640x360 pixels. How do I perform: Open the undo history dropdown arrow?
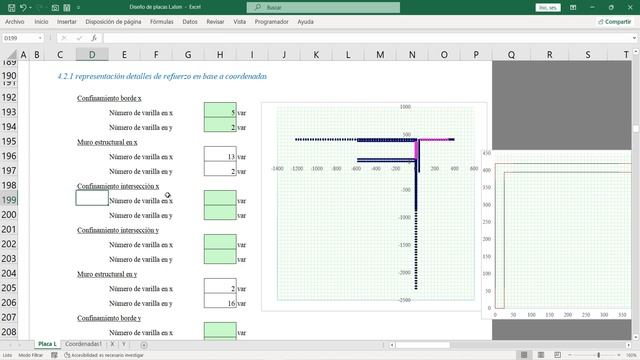point(31,7)
